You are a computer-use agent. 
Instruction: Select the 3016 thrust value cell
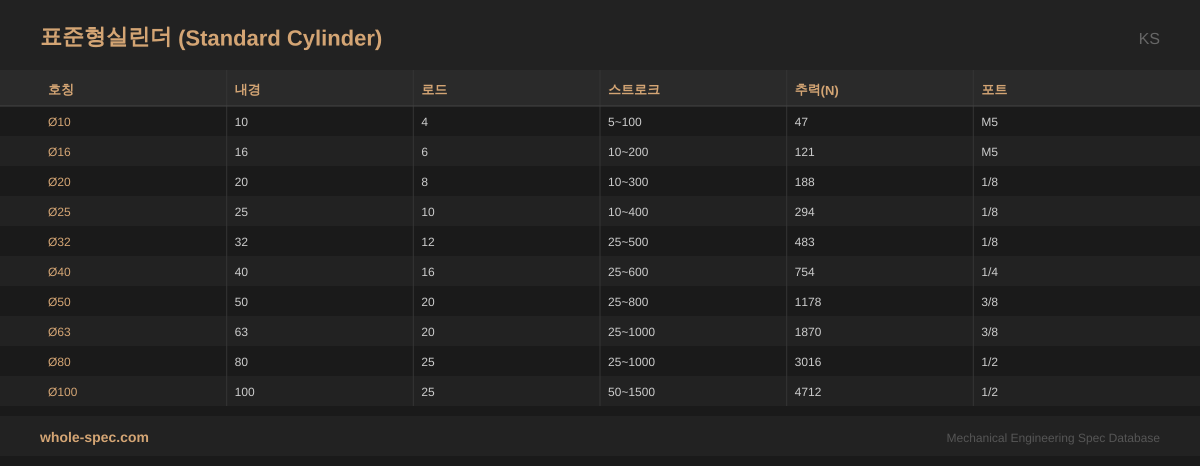(808, 362)
